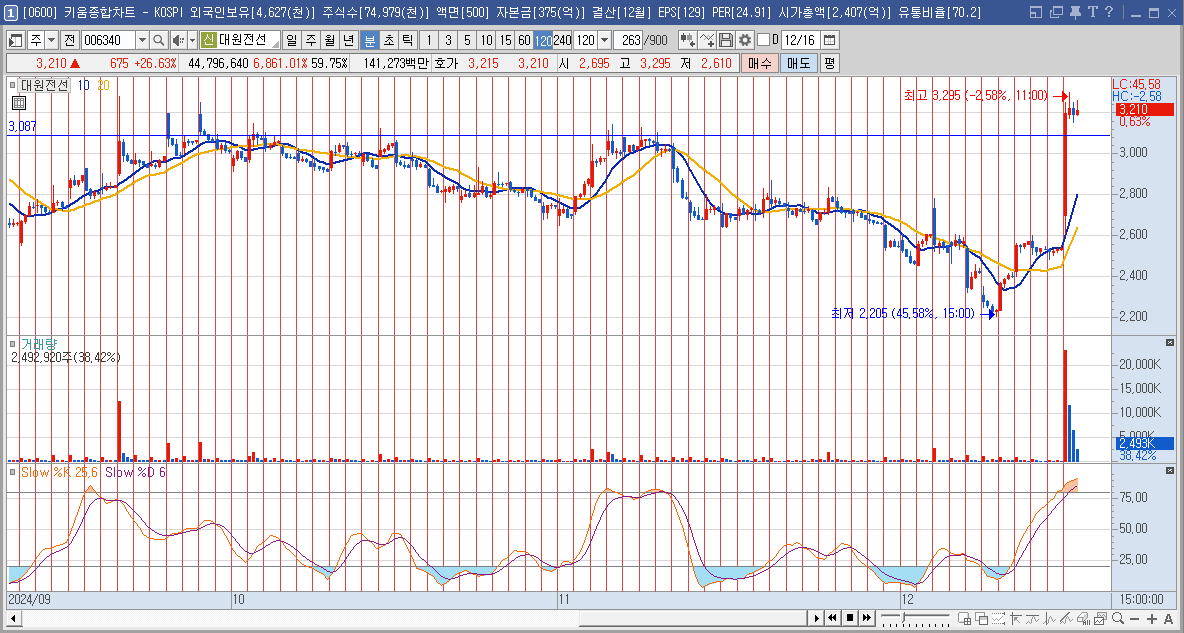Image resolution: width=1184 pixels, height=633 pixels.
Task: Click the zoom slider handle at bottom
Action: (x=903, y=617)
